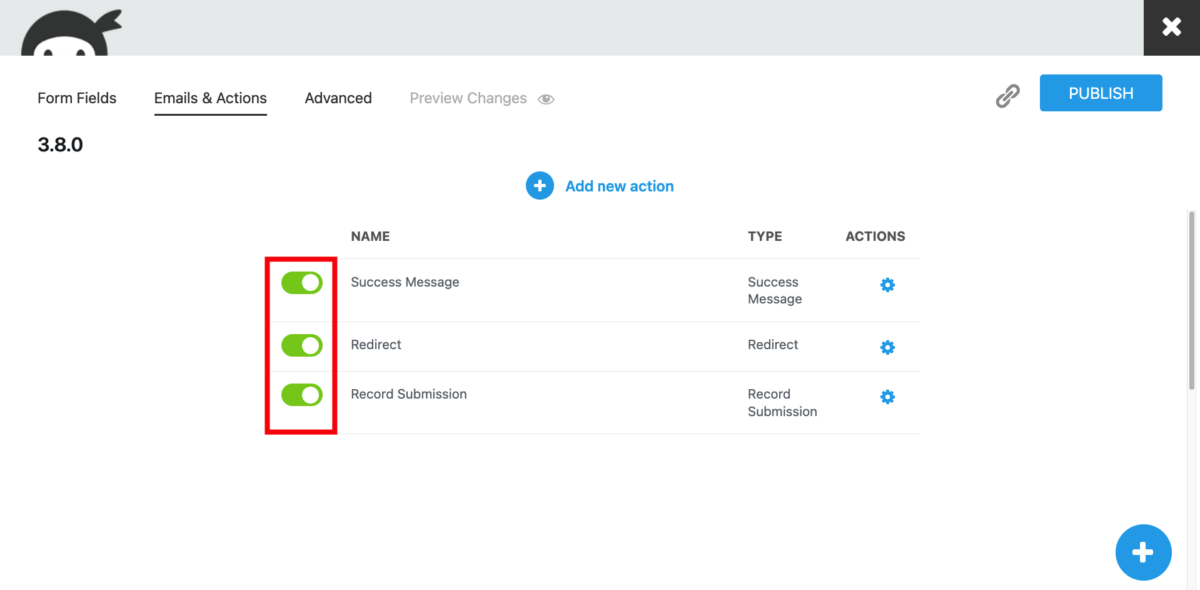1200x590 pixels.
Task: Click the NAME column header
Action: pyautogui.click(x=370, y=236)
